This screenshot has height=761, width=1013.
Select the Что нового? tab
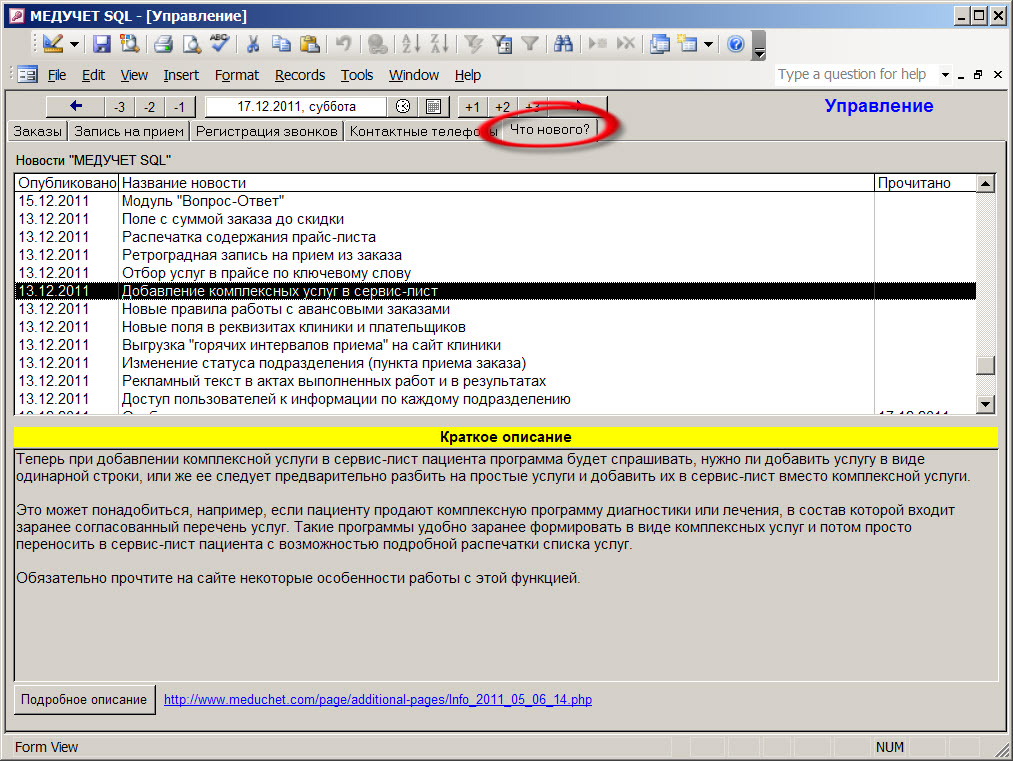click(x=550, y=129)
